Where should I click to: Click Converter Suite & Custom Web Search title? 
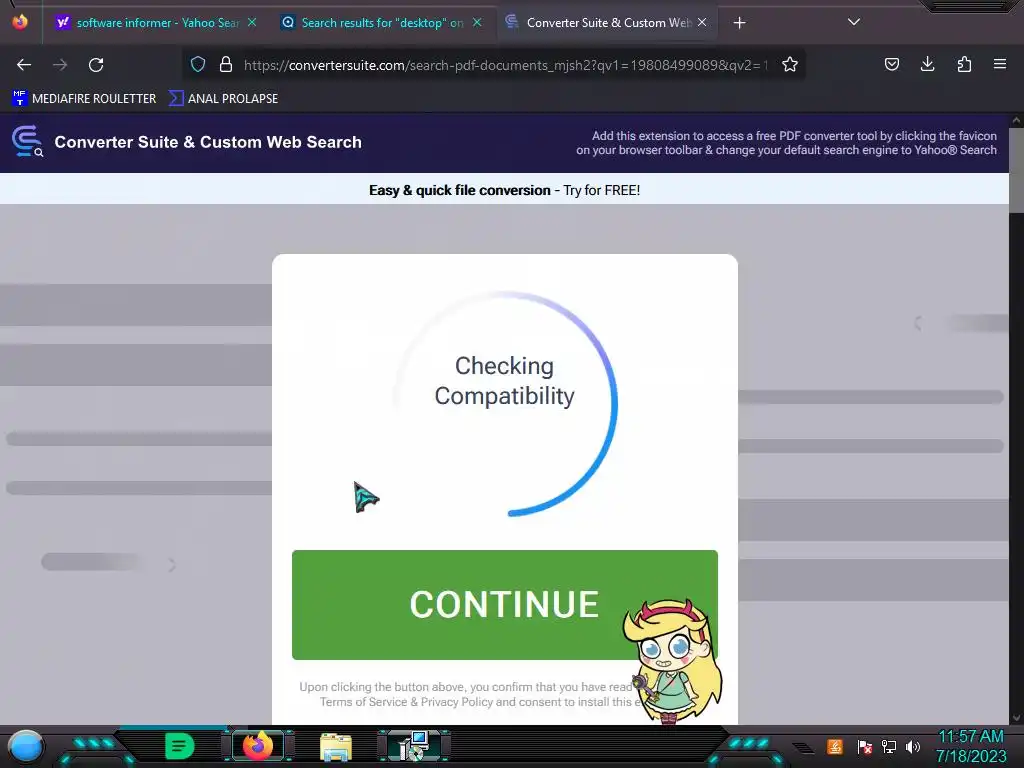(208, 142)
